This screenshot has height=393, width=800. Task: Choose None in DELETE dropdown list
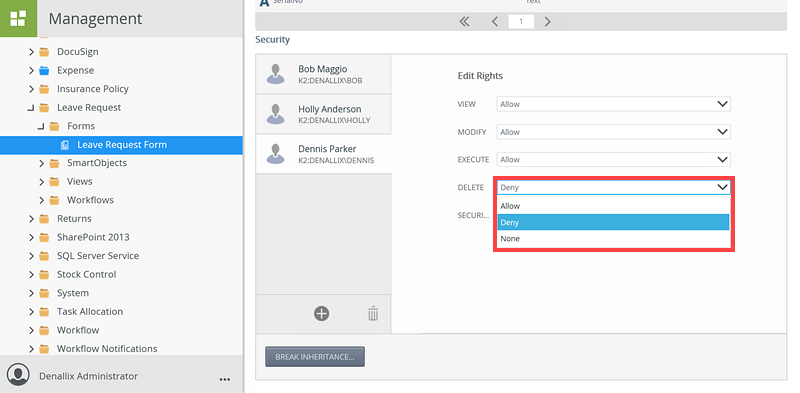pos(613,239)
